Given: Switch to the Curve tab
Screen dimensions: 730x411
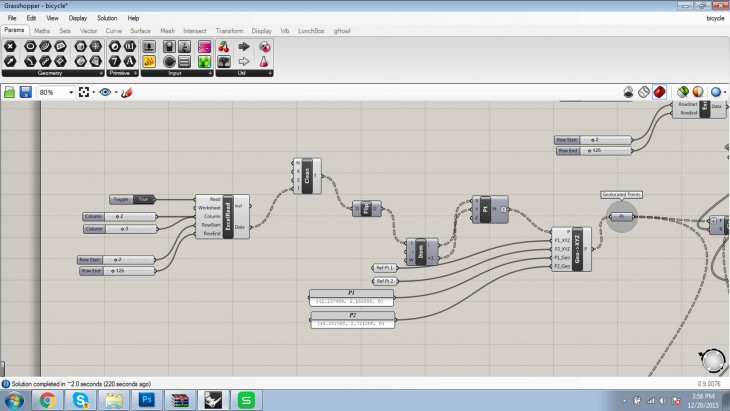Looking at the screenshot, I should 114,31.
